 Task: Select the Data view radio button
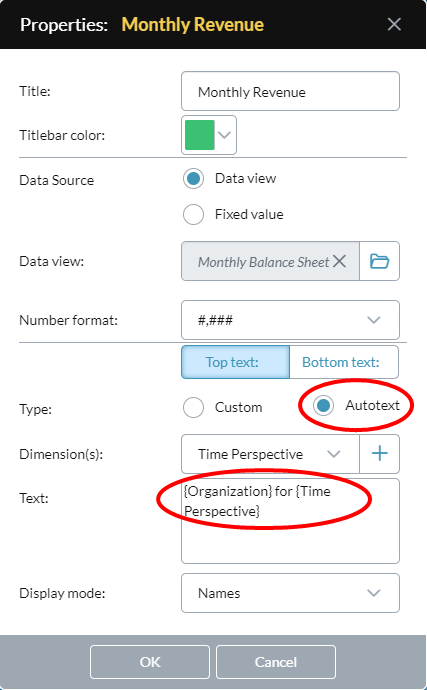click(193, 179)
